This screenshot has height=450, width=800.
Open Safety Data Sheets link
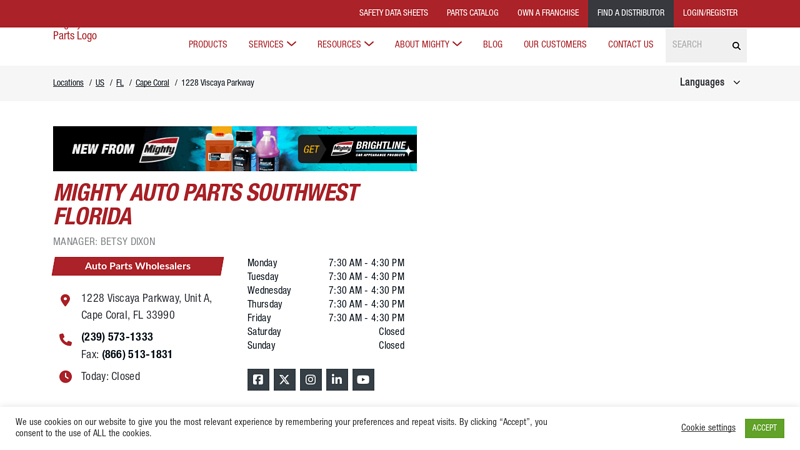[393, 13]
